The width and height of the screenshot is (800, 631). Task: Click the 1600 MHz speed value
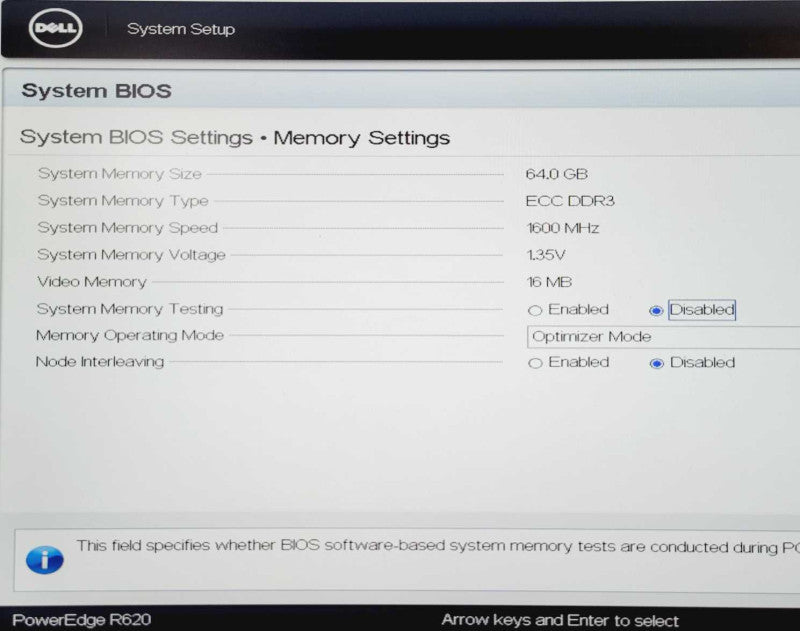pos(563,228)
